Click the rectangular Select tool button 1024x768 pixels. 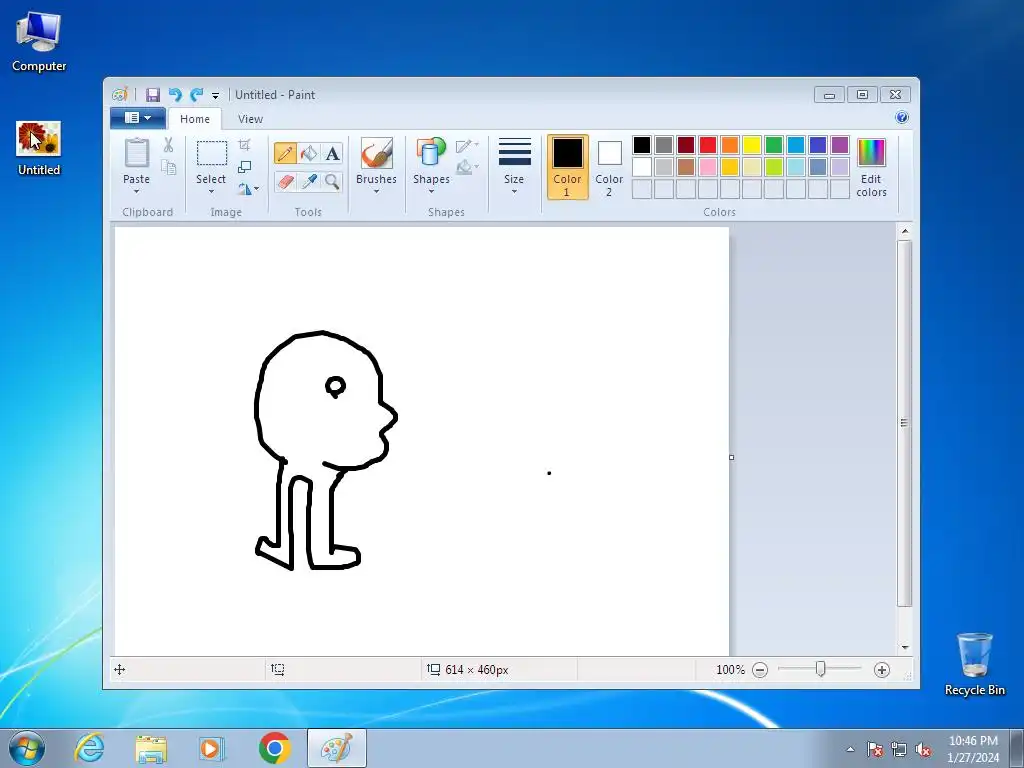[x=212, y=153]
